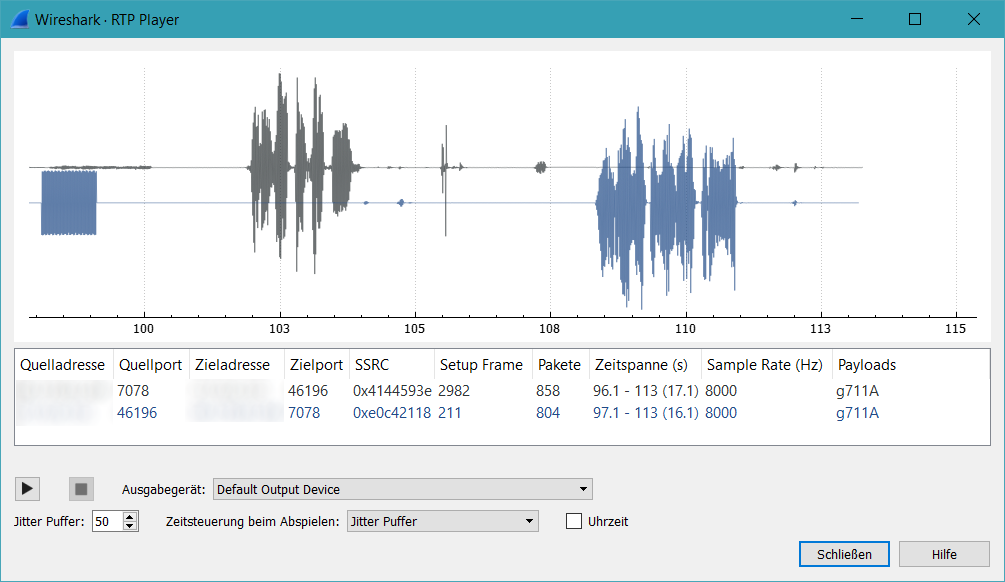The width and height of the screenshot is (1005, 582).
Task: Sort streams by Quelladresse column
Action: [x=63, y=365]
